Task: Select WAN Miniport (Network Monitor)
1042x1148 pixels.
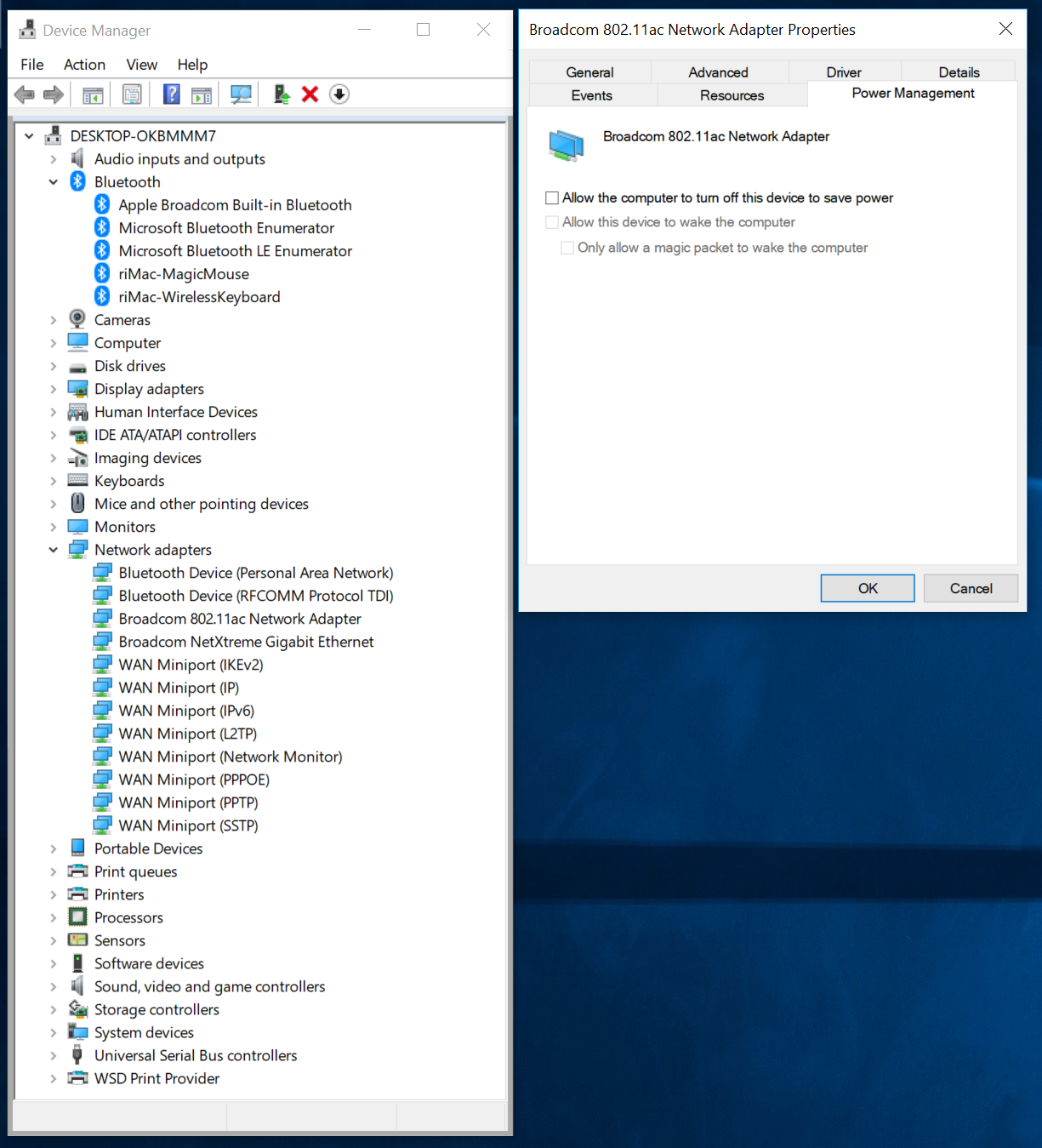Action: pyautogui.click(x=231, y=757)
